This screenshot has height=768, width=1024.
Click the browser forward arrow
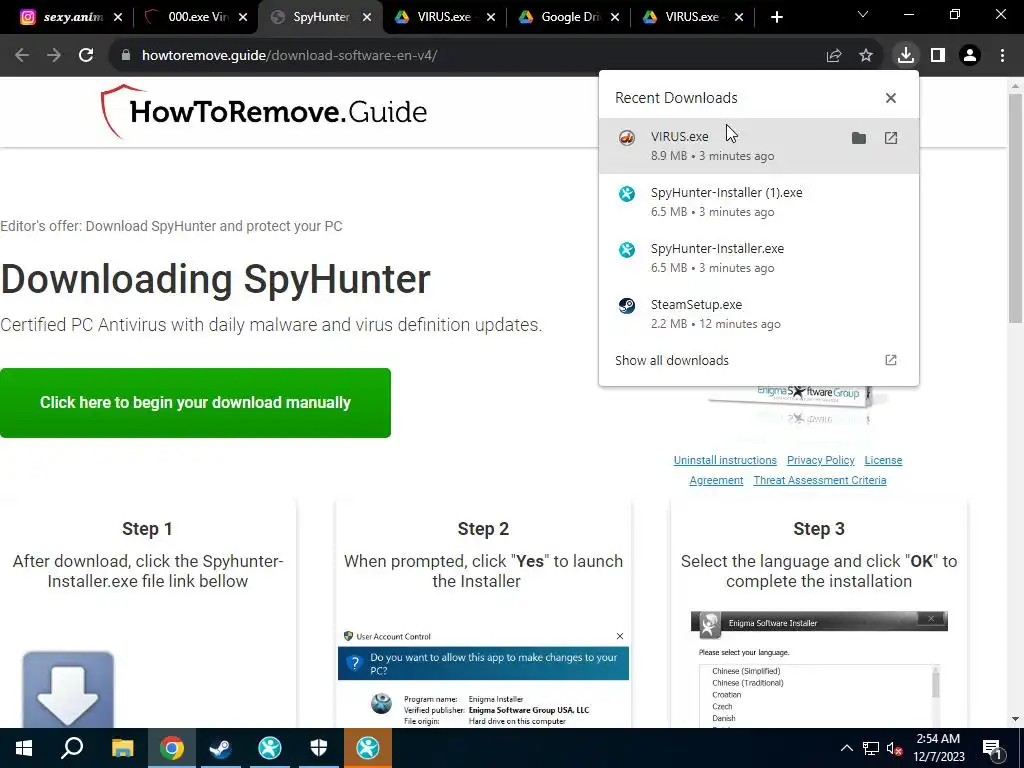[x=54, y=56]
